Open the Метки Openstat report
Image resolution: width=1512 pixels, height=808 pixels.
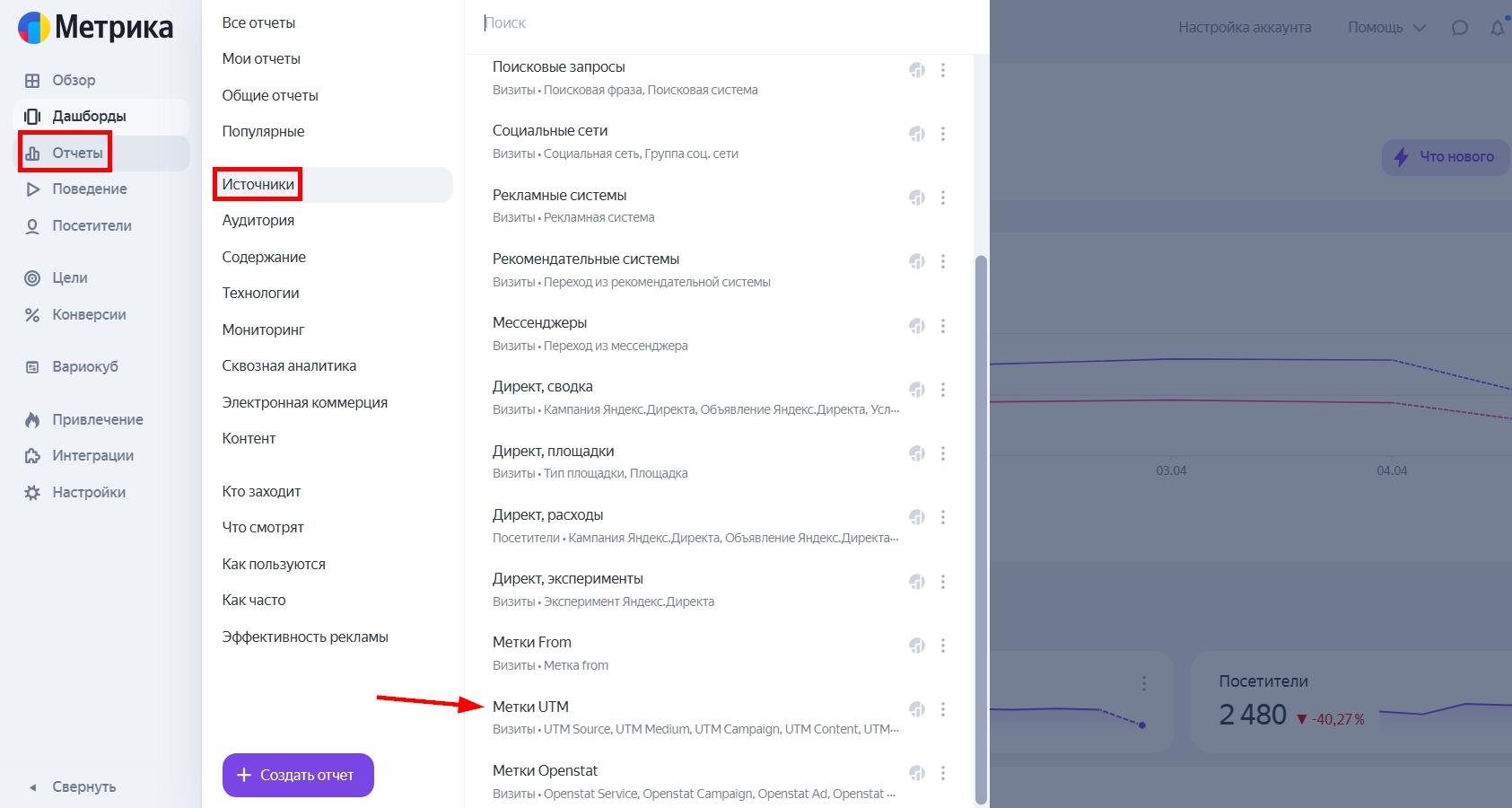[x=545, y=770]
